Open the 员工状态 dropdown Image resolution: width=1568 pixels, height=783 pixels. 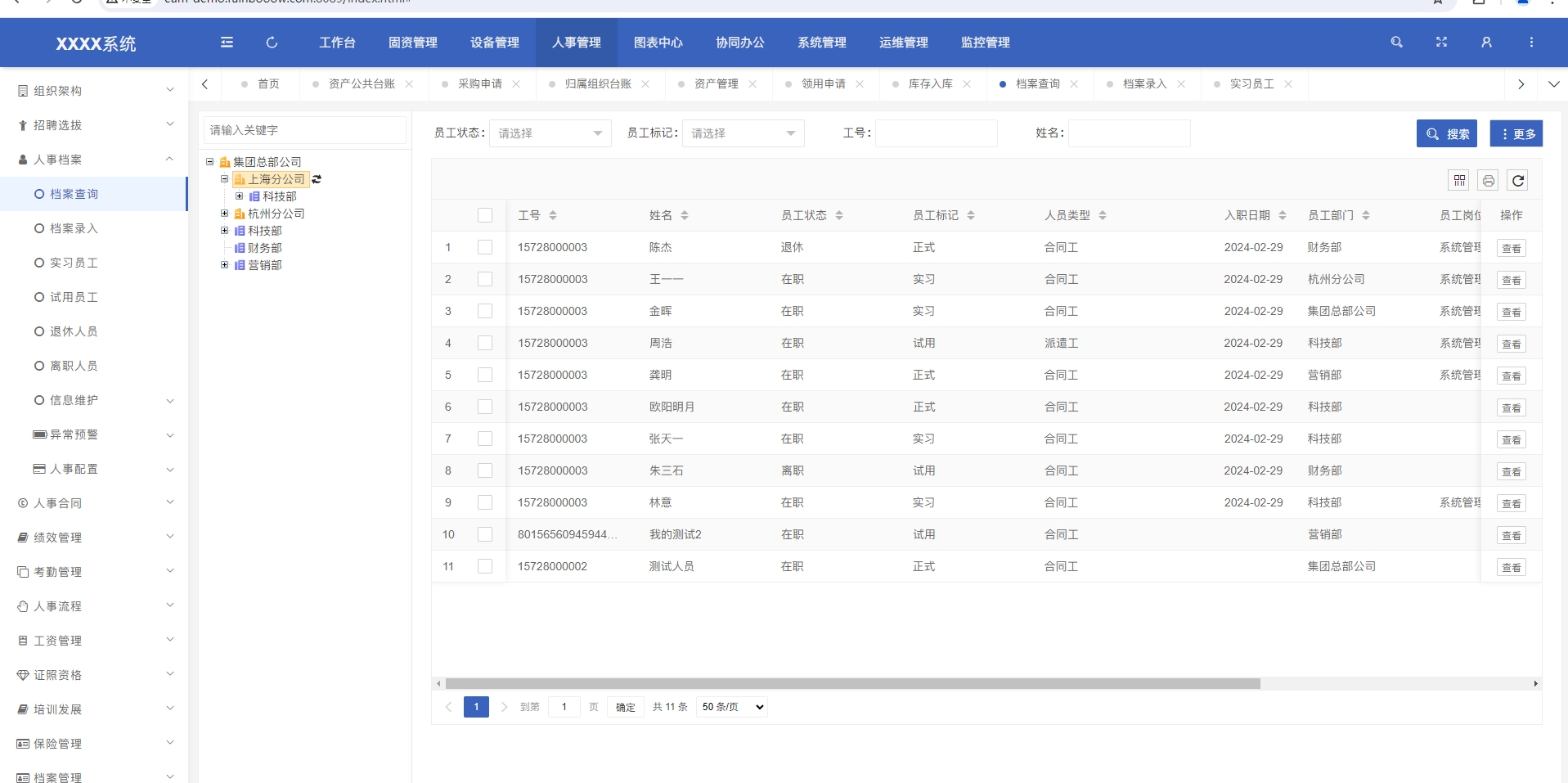point(550,133)
